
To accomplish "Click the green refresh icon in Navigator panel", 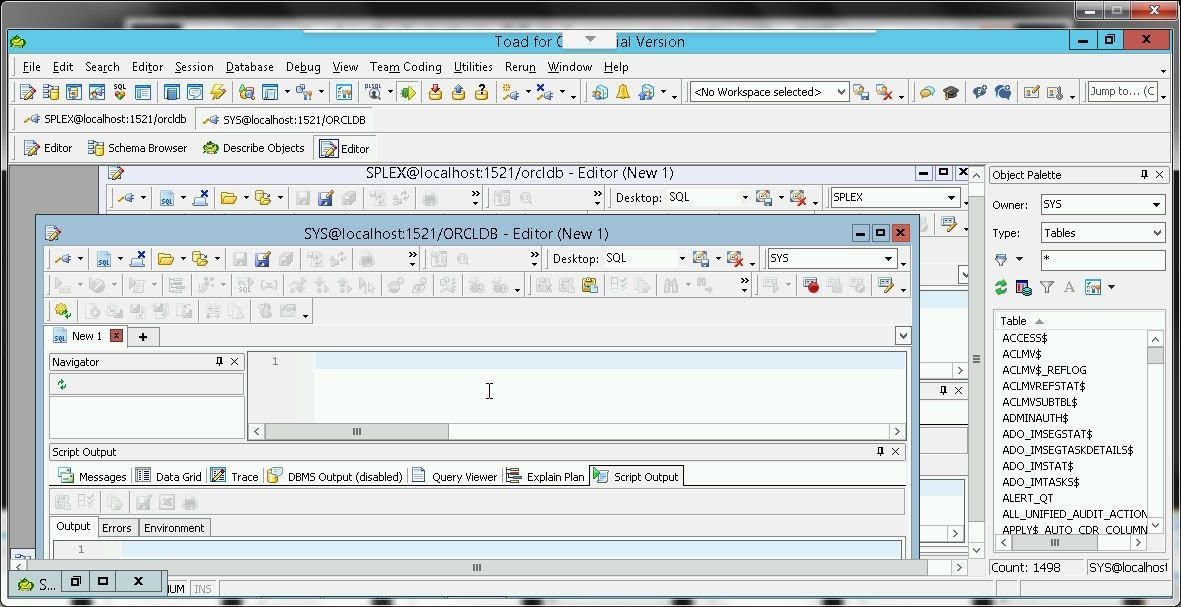I will pos(62,385).
